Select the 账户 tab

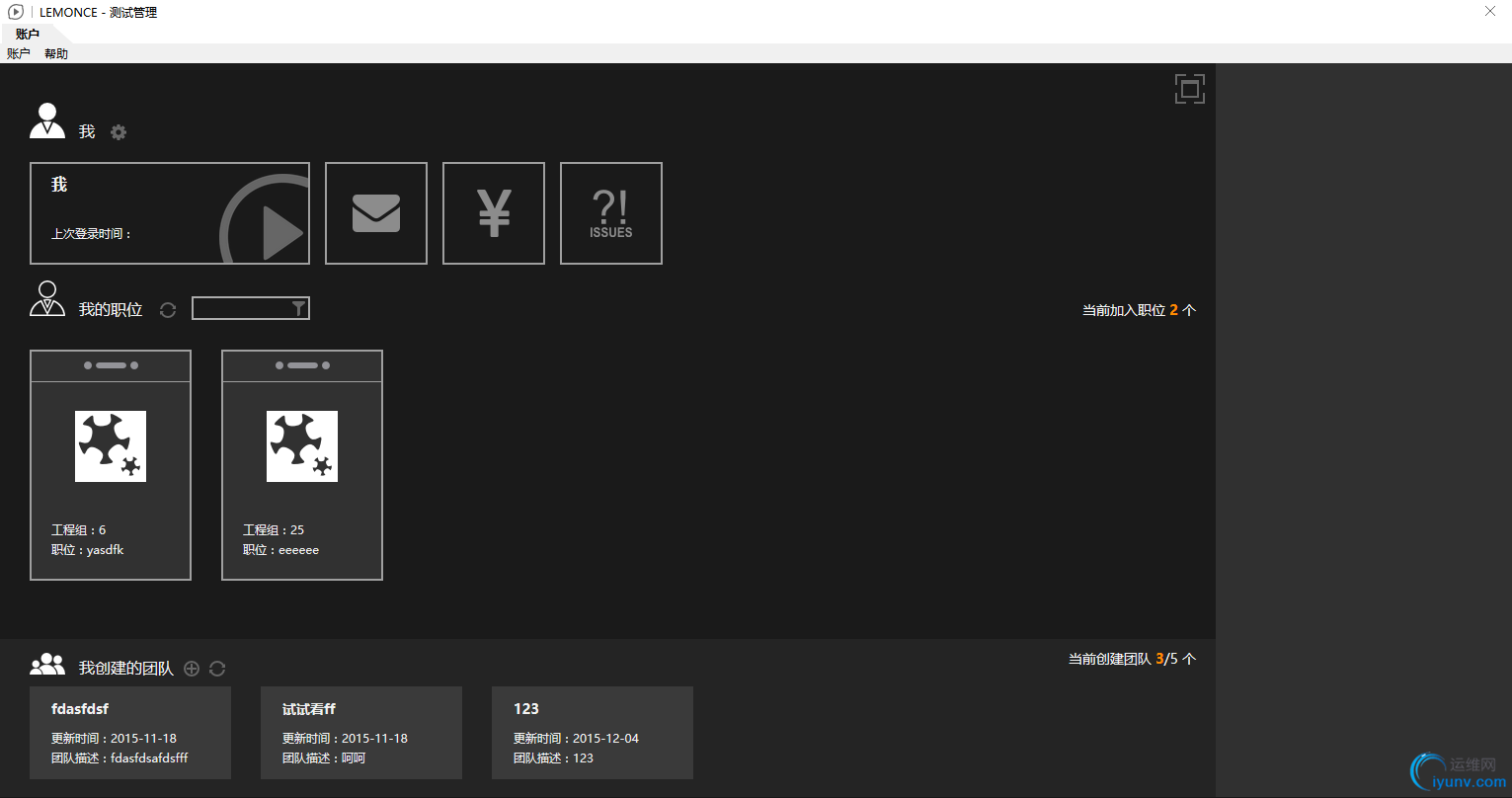coord(28,34)
